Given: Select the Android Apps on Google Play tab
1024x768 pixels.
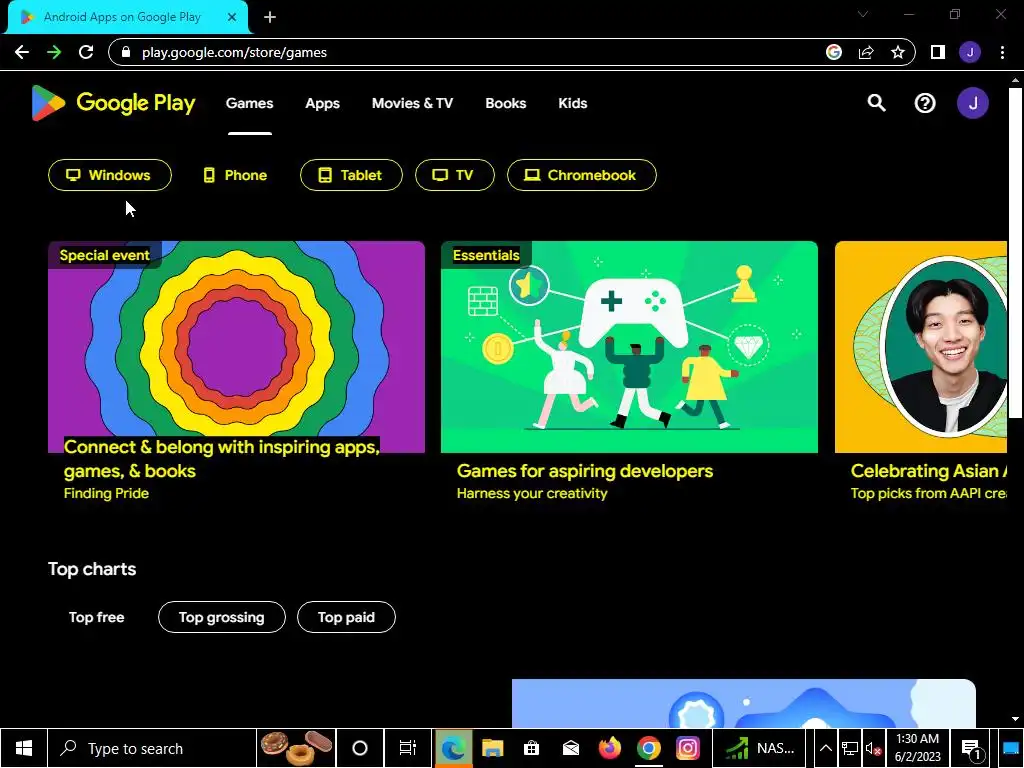Looking at the screenshot, I should click(127, 17).
